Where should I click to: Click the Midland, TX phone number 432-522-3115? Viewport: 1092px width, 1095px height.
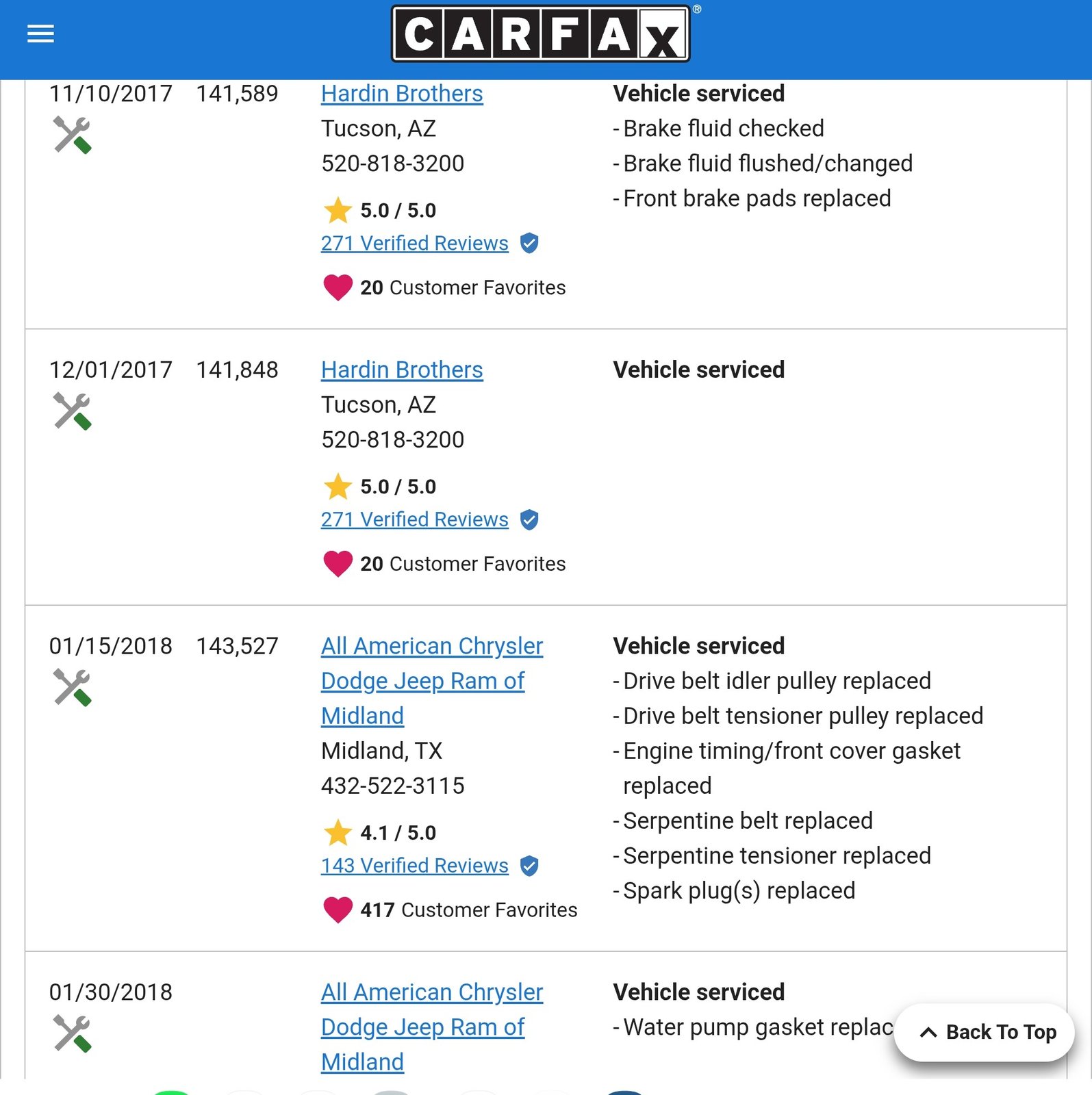click(392, 786)
